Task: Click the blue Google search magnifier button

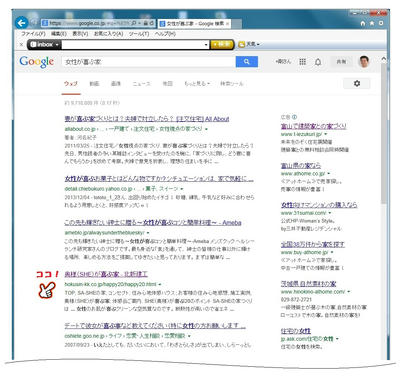Action: pyautogui.click(x=247, y=62)
